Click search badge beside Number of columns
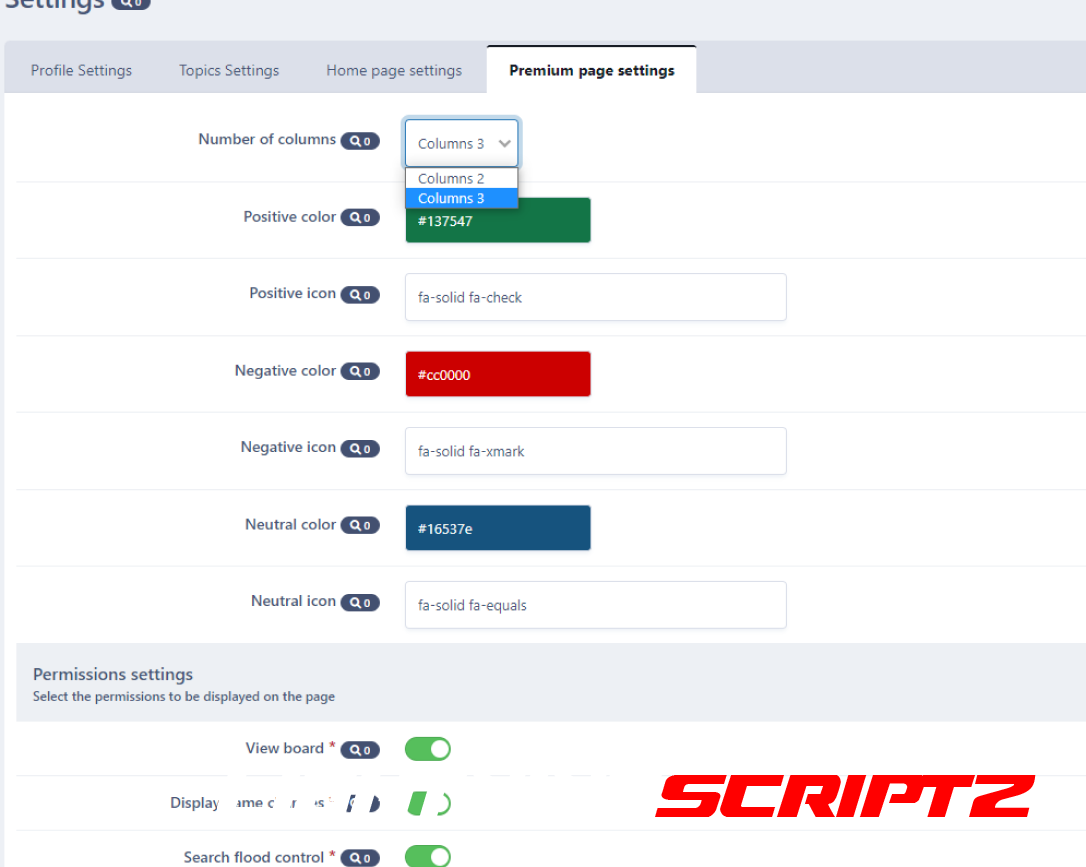The height and width of the screenshot is (867, 1086). pyautogui.click(x=360, y=141)
